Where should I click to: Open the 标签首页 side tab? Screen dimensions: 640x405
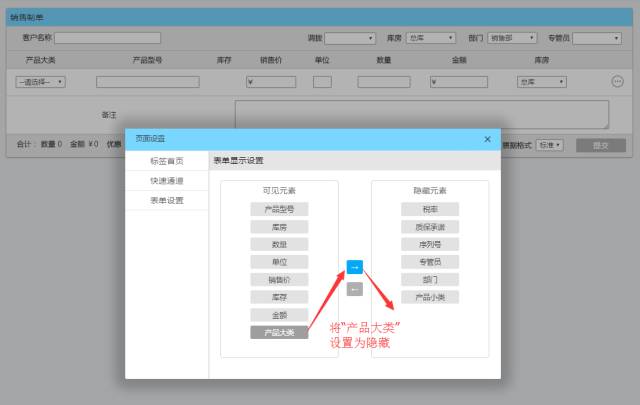167,161
